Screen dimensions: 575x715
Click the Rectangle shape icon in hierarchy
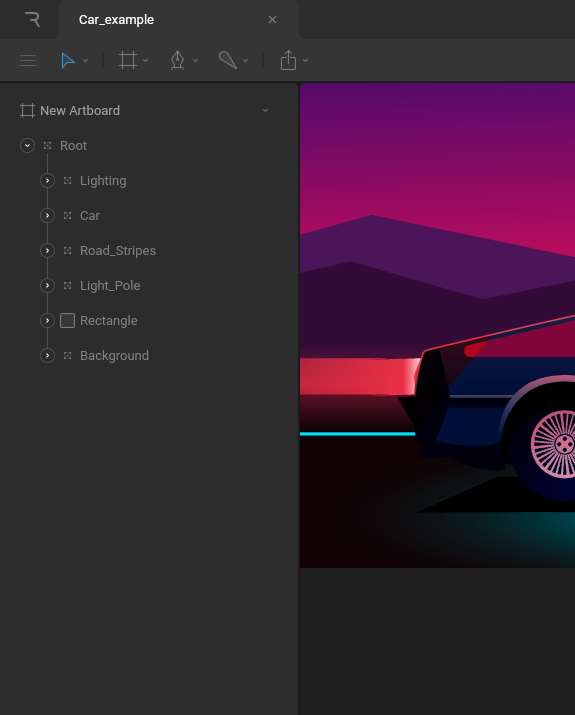(67, 321)
